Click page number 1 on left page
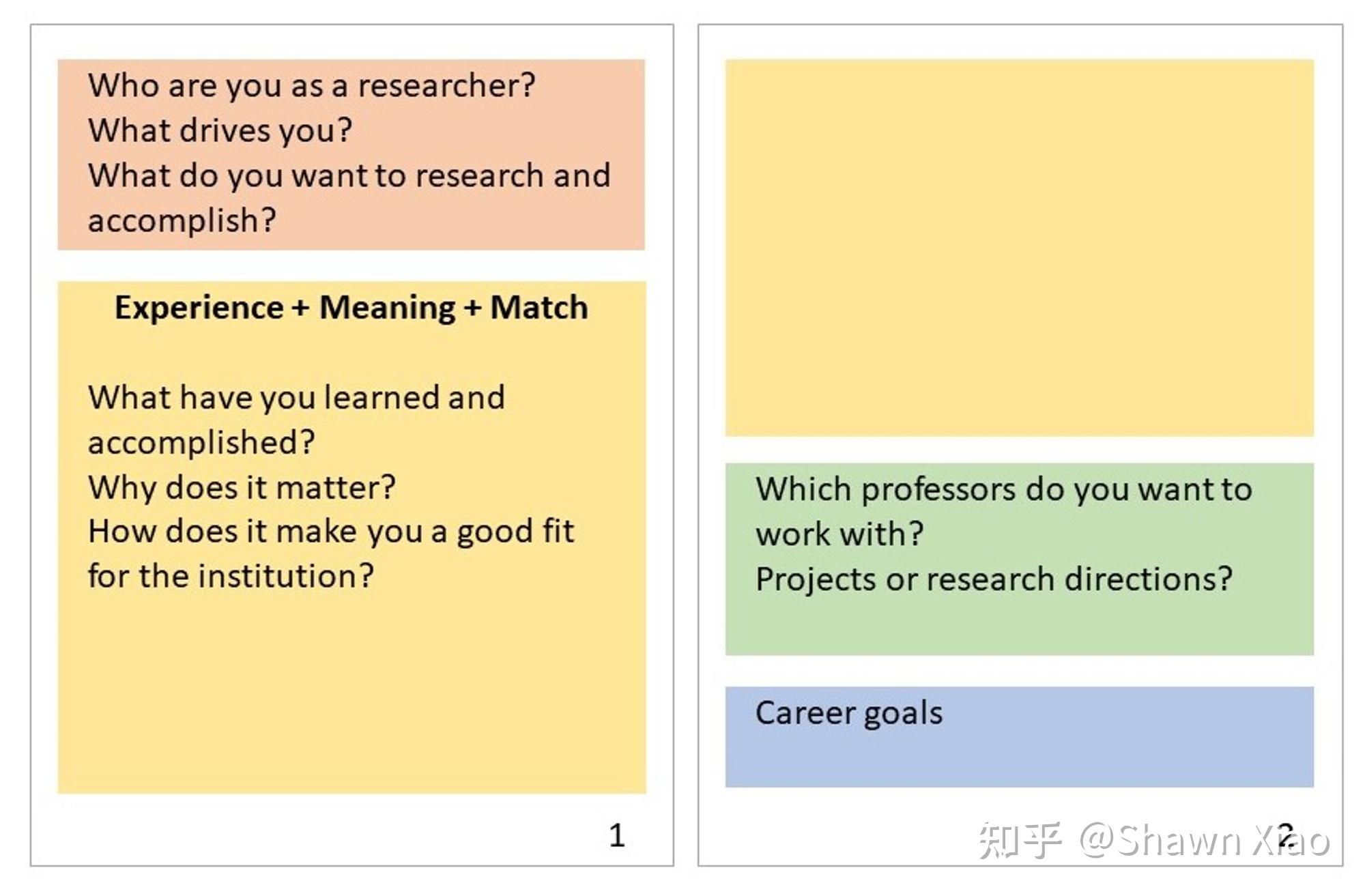Viewport: 1365px width, 896px height. (x=616, y=835)
